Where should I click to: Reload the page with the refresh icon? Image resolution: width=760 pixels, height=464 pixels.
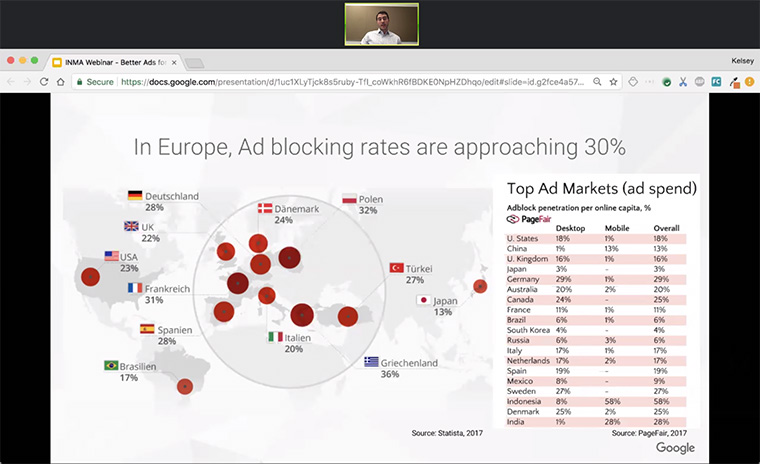(x=44, y=81)
